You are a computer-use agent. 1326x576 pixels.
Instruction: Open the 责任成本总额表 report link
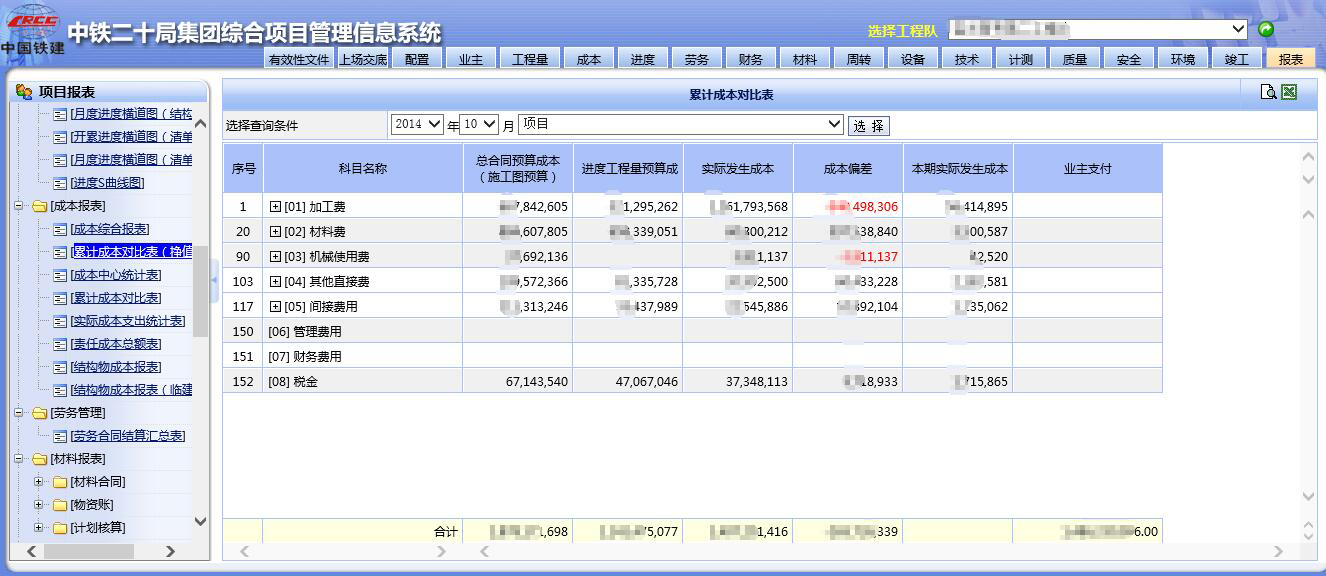tap(116, 344)
